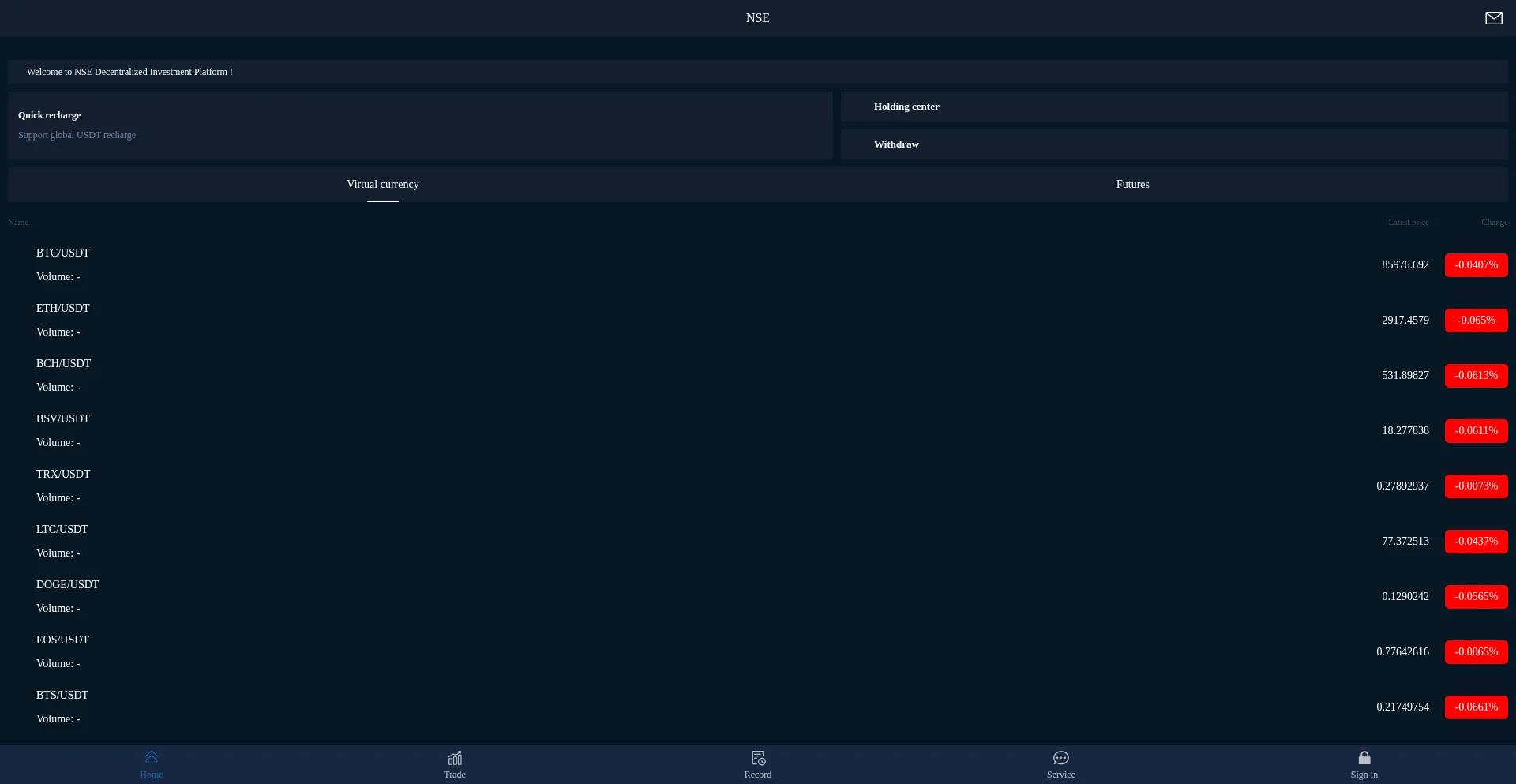Click TRX/USDT red change badge

pos(1476,486)
